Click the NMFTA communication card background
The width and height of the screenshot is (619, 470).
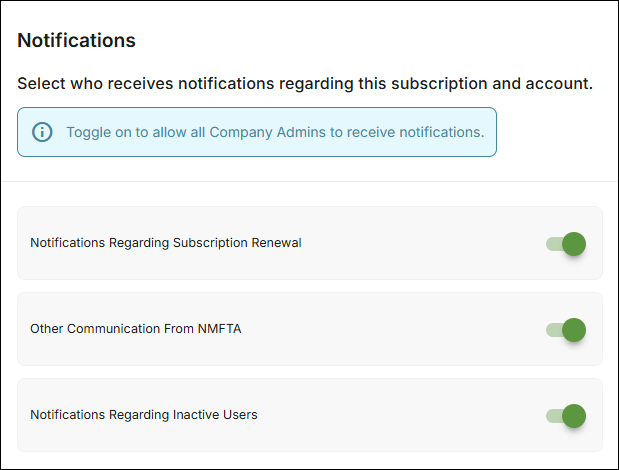coord(310,329)
